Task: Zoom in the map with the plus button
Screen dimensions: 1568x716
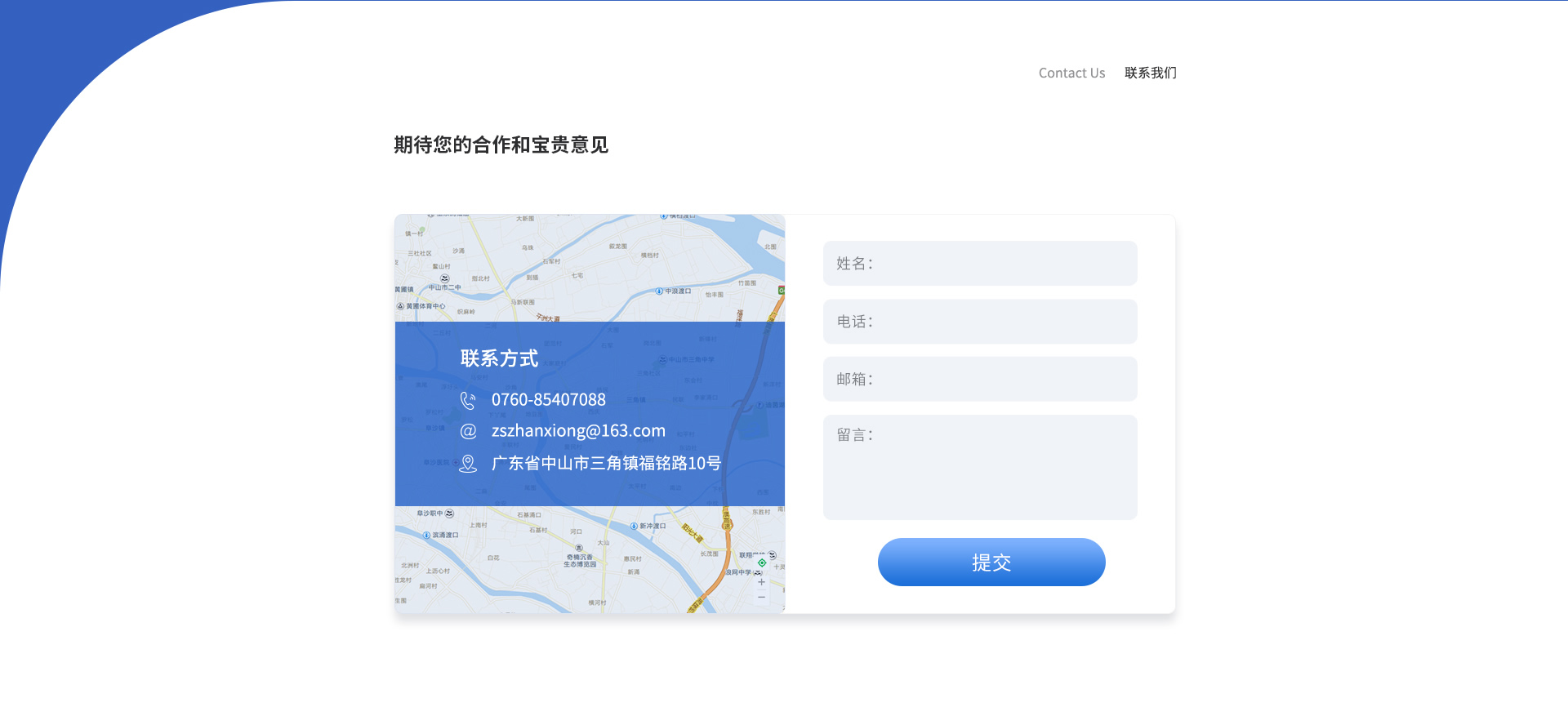Action: [761, 582]
